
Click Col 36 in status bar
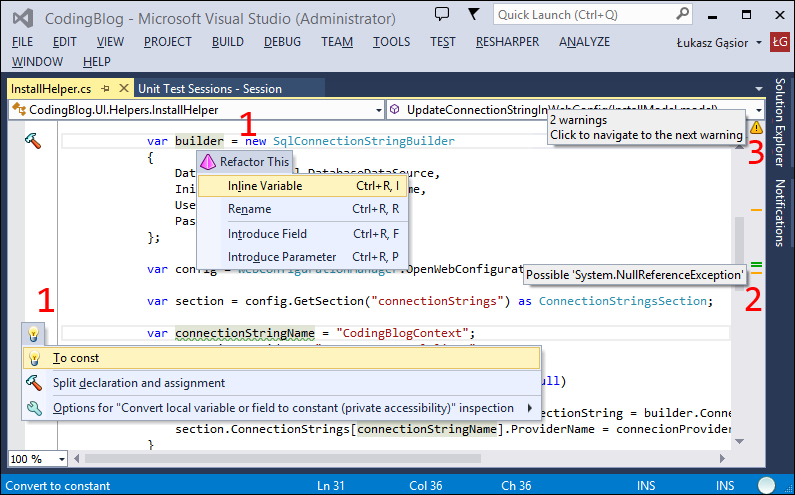(x=425, y=486)
